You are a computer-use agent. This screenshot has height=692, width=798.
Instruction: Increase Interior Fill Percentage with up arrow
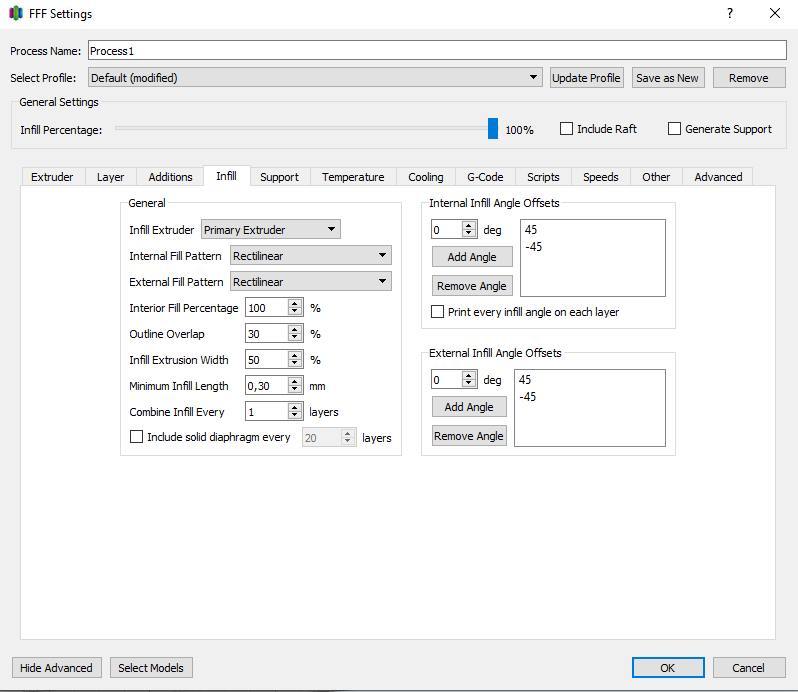tap(295, 304)
